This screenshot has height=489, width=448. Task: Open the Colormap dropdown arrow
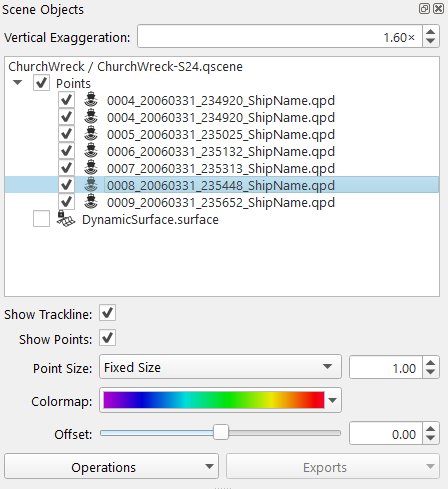coord(332,400)
